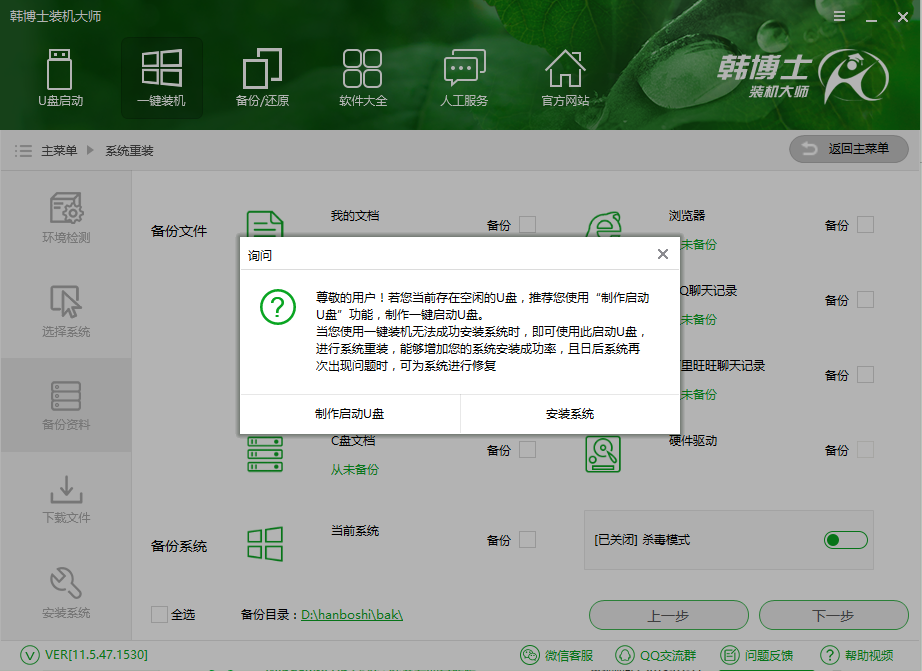
Task: Open 选择系统 from the sidebar
Action: [x=65, y=313]
